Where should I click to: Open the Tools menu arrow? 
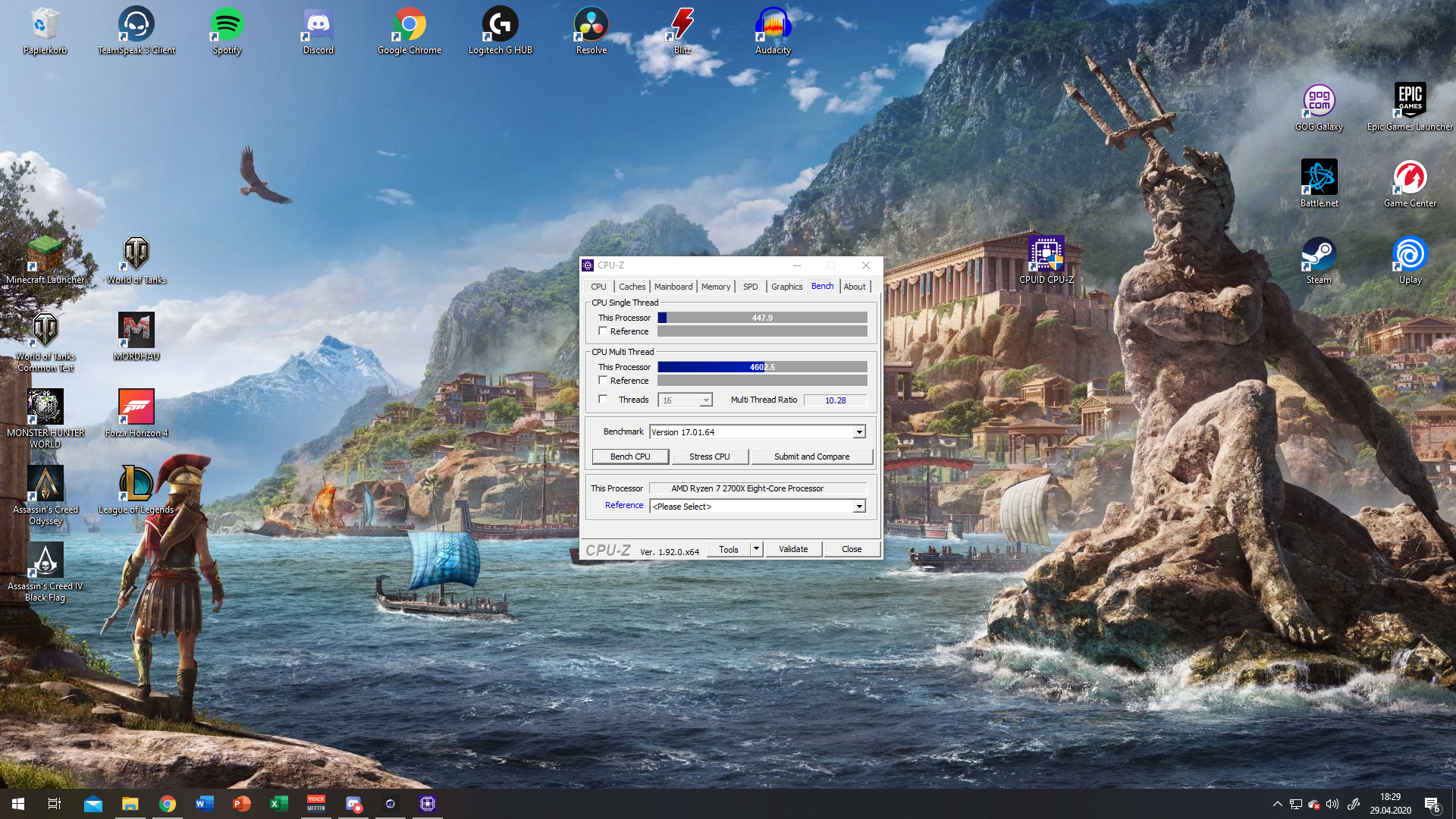[x=755, y=548]
